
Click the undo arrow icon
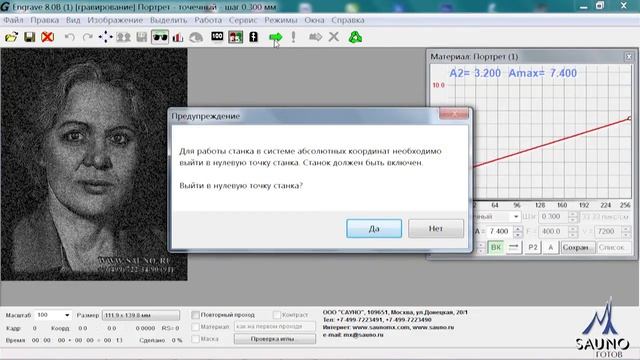[70, 37]
